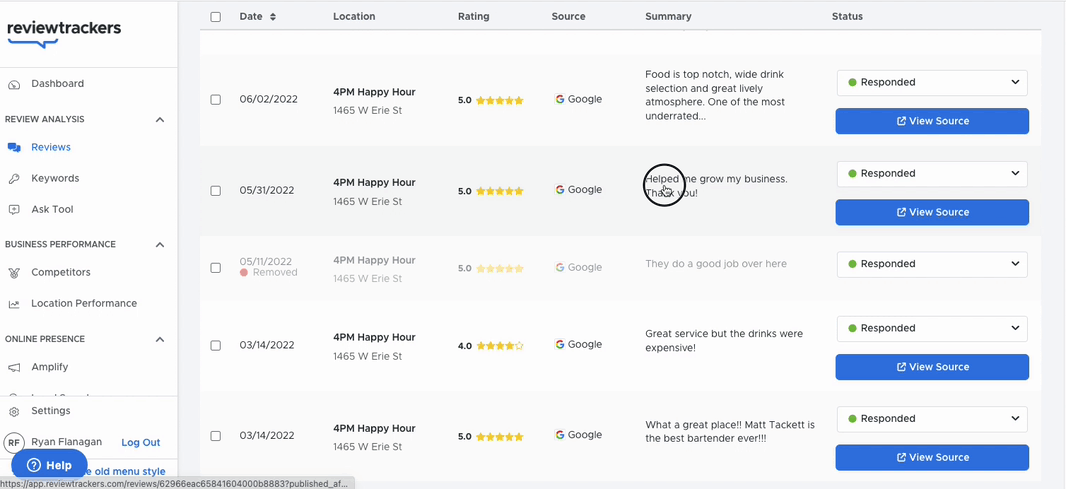Select checkbox for Matt Tackett review
The height and width of the screenshot is (489, 1066).
[x=216, y=435]
